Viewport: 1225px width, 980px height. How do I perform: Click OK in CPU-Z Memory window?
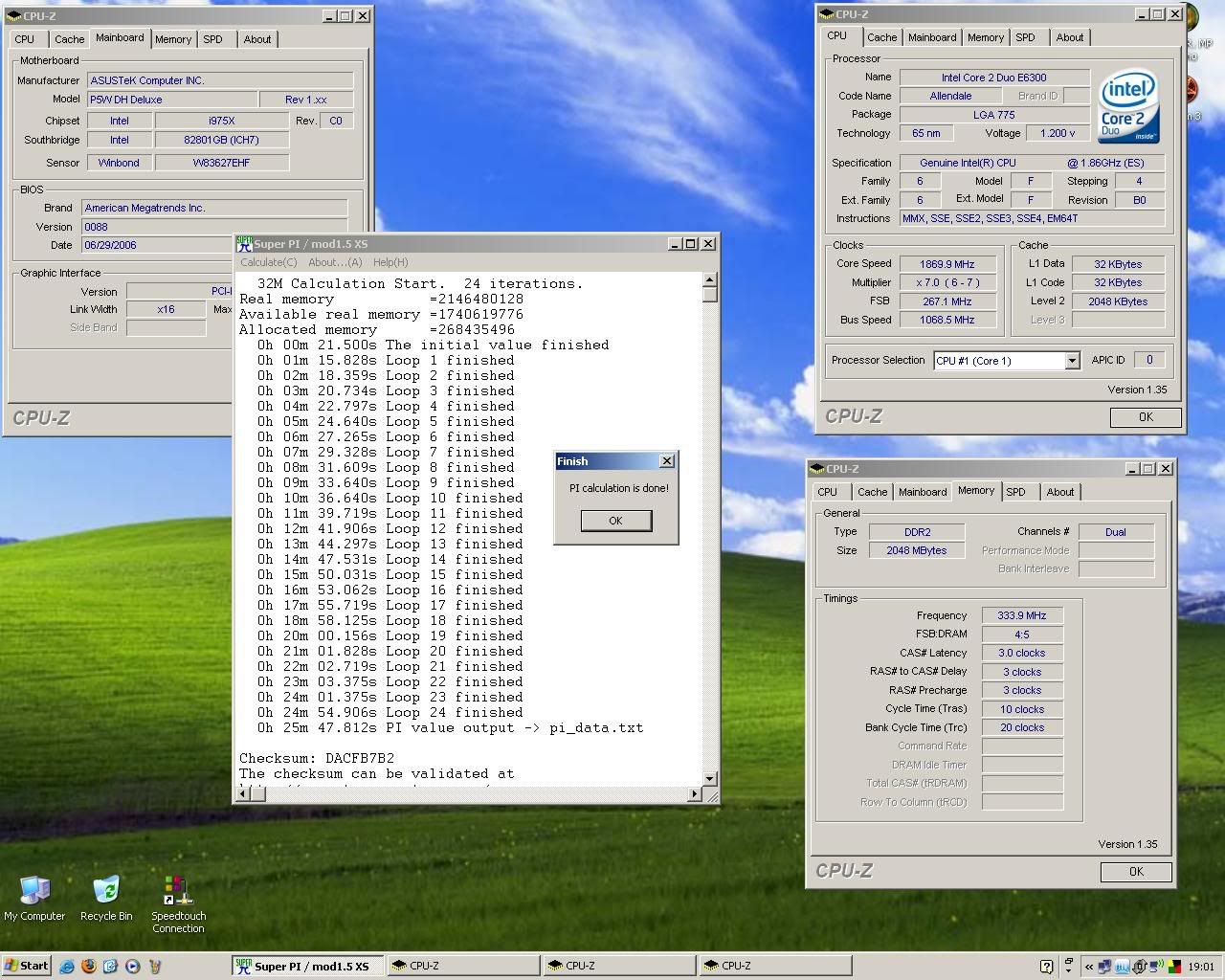(x=1136, y=872)
